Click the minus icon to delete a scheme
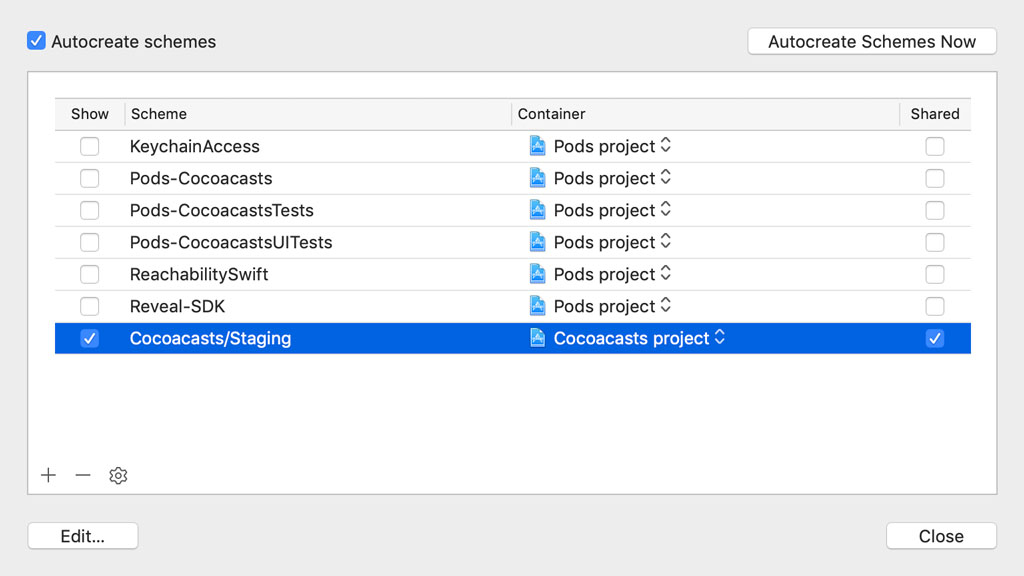The width and height of the screenshot is (1024, 576). coord(83,475)
